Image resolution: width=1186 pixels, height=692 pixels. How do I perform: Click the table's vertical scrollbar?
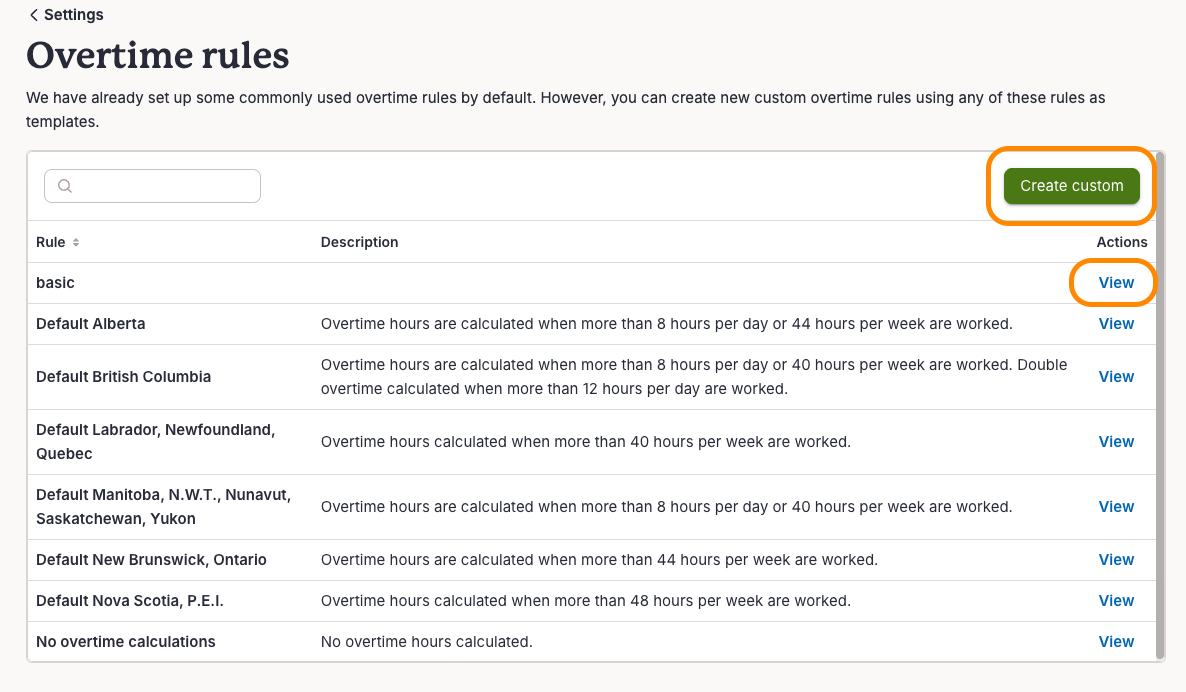[1160, 405]
